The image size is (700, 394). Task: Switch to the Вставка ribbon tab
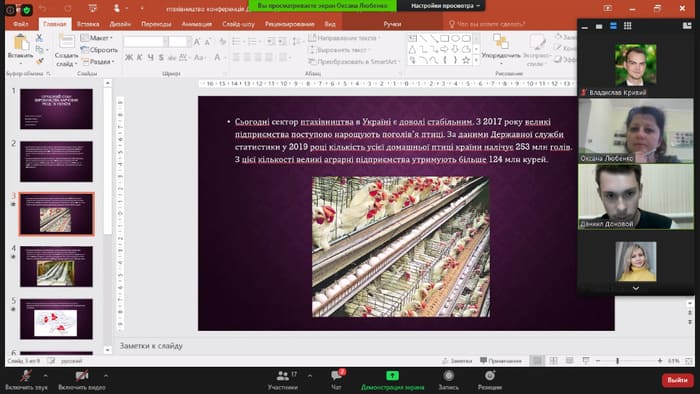88,24
